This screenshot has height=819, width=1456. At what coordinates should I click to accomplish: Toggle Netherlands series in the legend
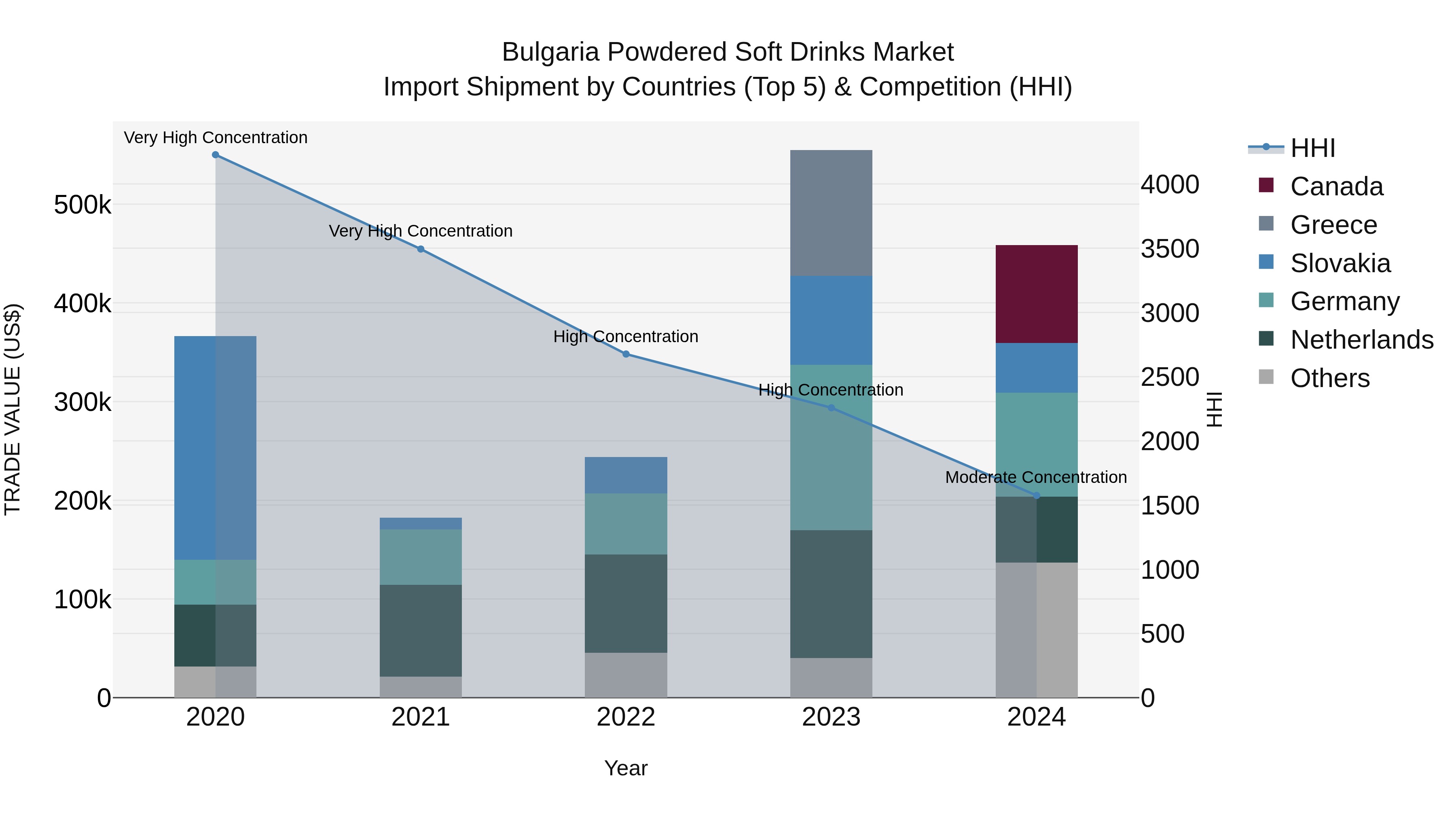pyautogui.click(x=1346, y=340)
